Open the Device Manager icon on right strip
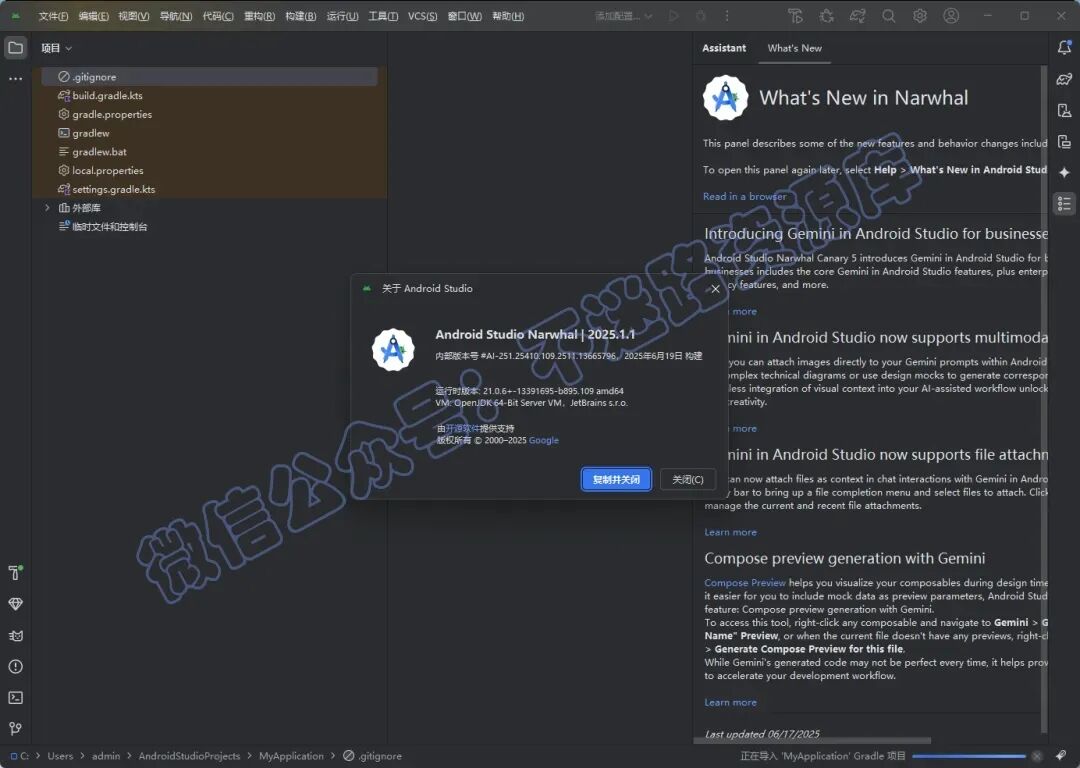This screenshot has width=1080, height=768. point(1064,110)
